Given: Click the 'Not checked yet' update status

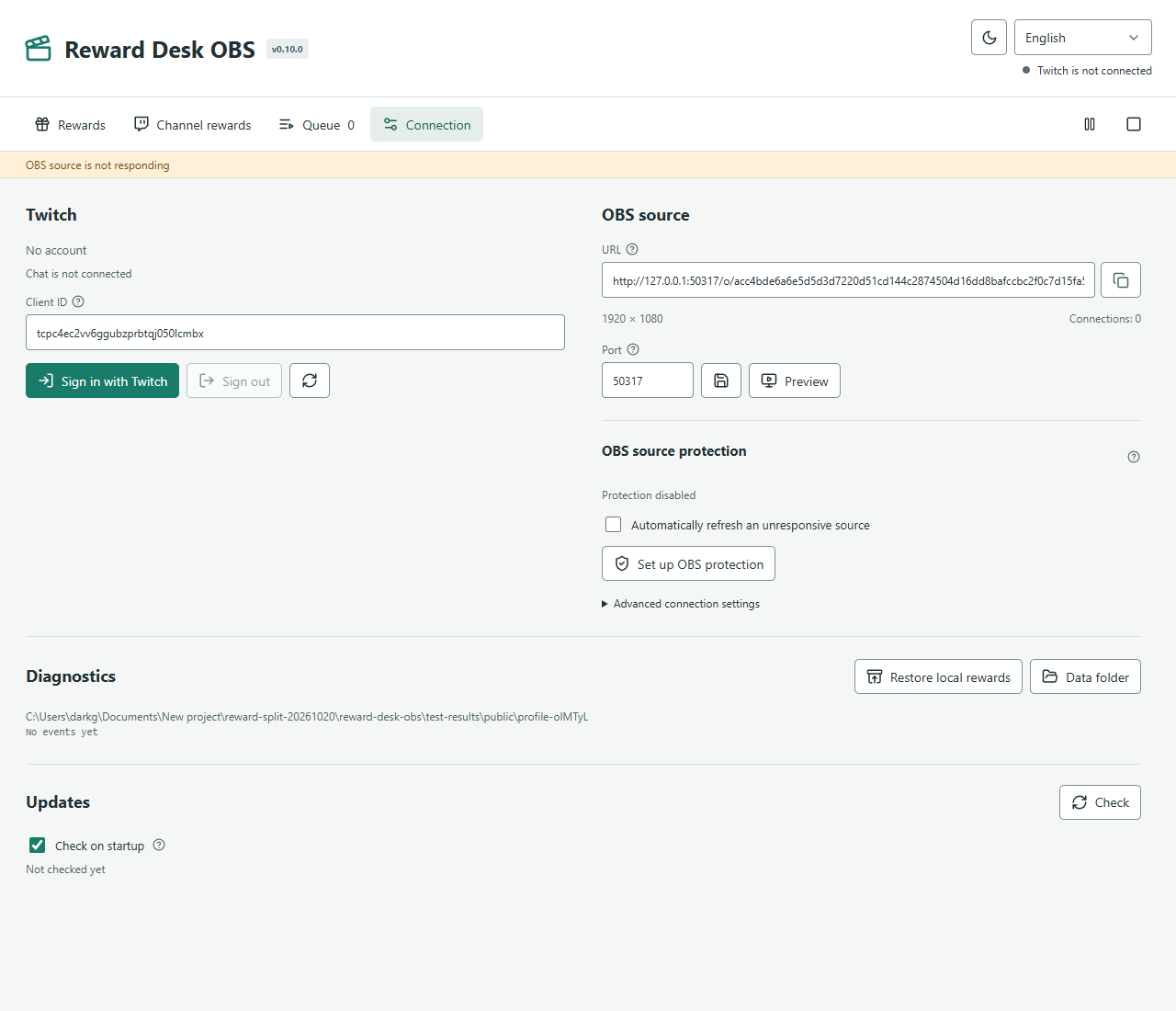Looking at the screenshot, I should 65,869.
